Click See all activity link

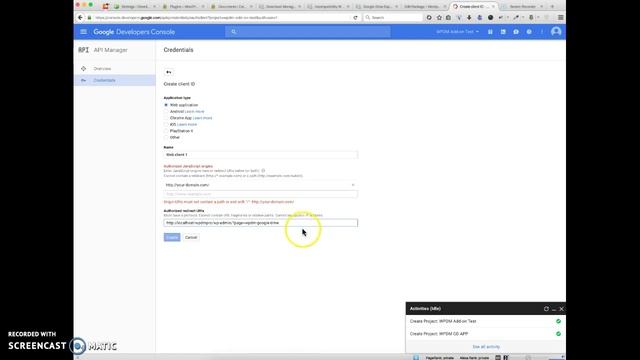486,347
